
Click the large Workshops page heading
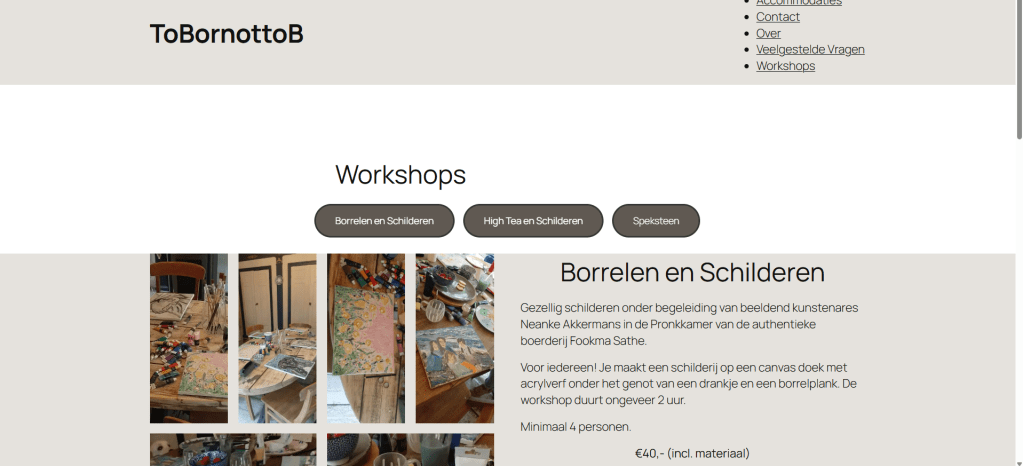(400, 175)
